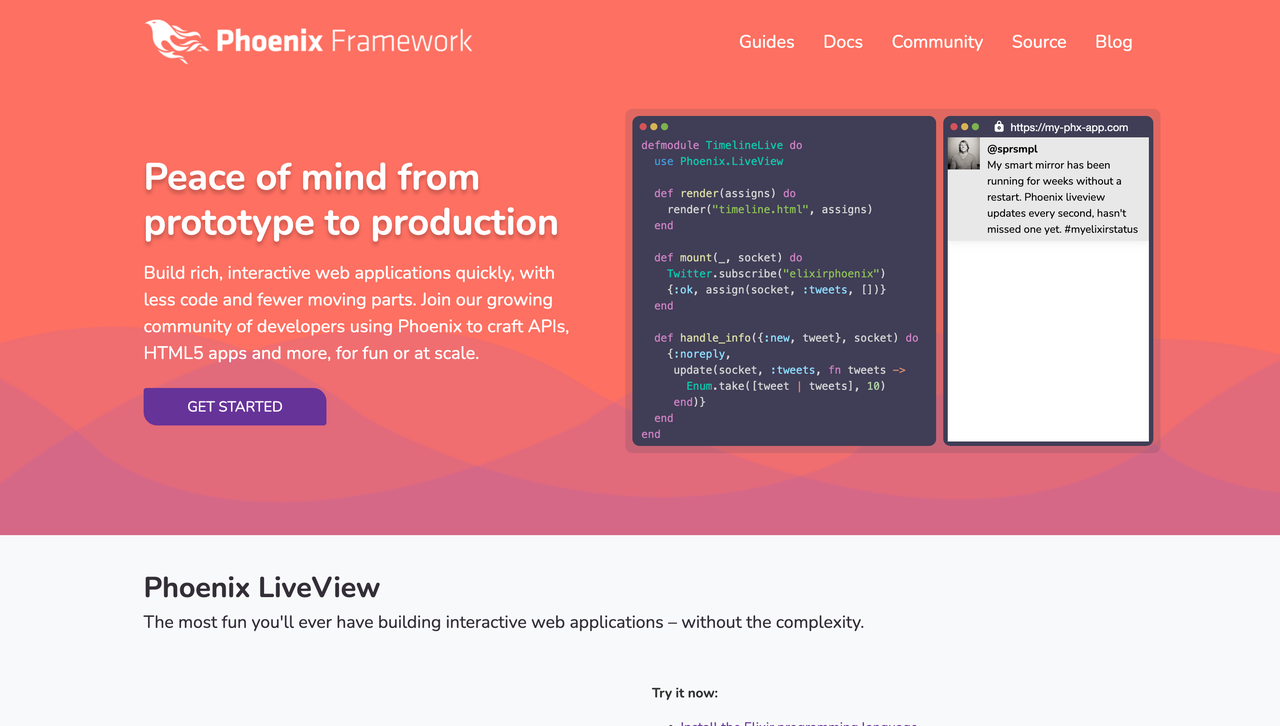Screen dimensions: 1280x726
Task: Click the https://my-phx-app.com address bar
Action: click(x=1068, y=126)
